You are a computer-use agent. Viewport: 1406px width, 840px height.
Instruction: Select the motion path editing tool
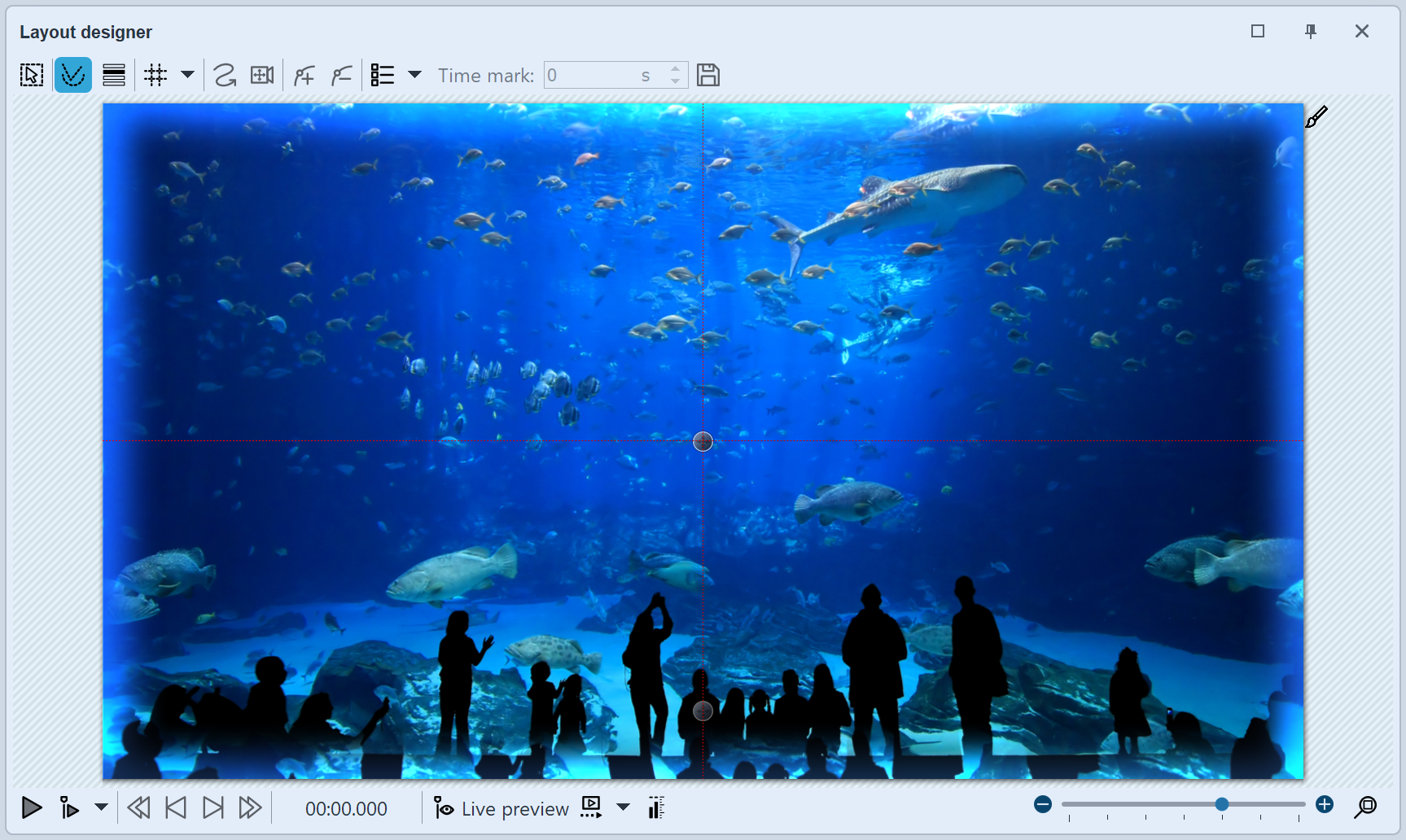[72, 74]
